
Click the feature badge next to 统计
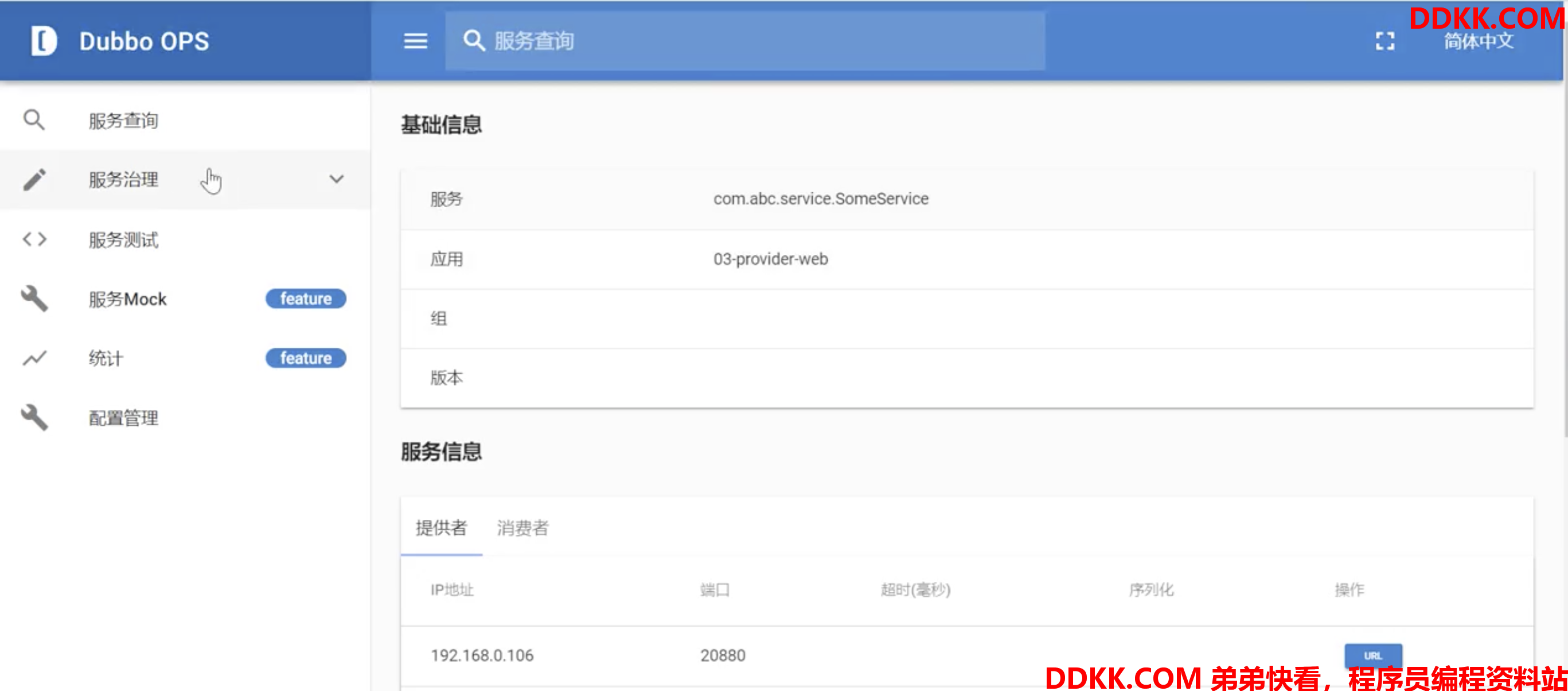point(306,358)
